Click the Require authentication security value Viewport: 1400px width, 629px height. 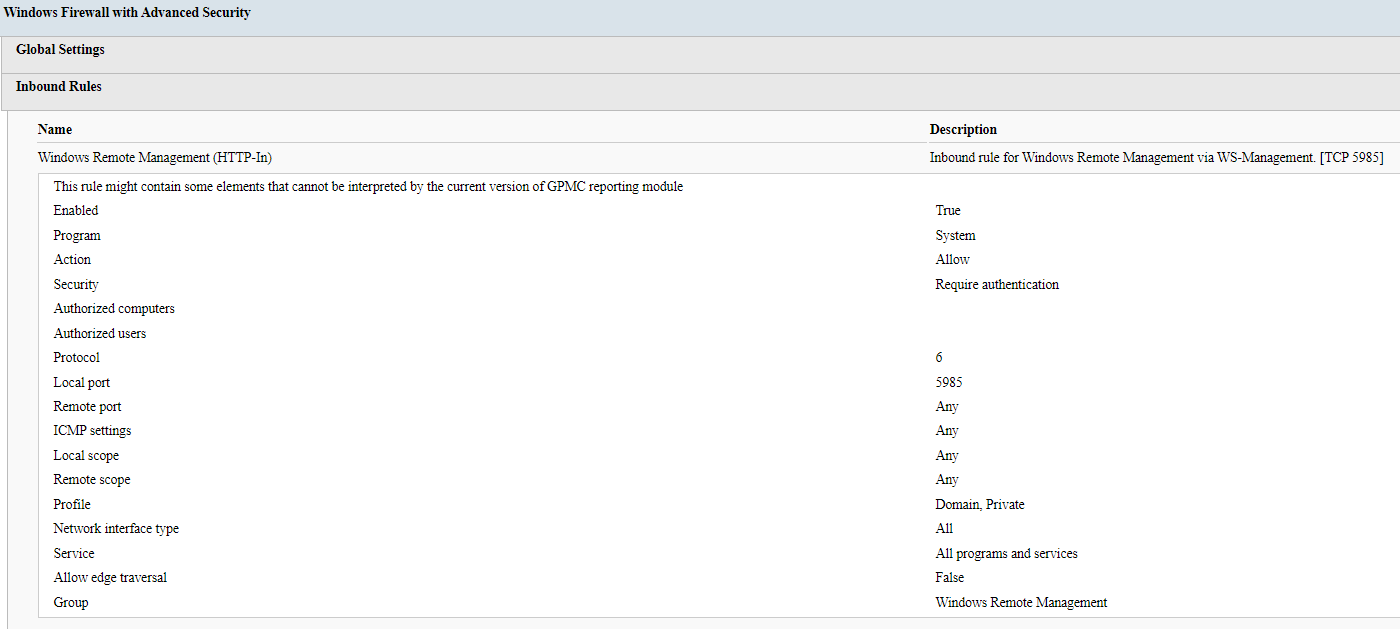pos(997,284)
